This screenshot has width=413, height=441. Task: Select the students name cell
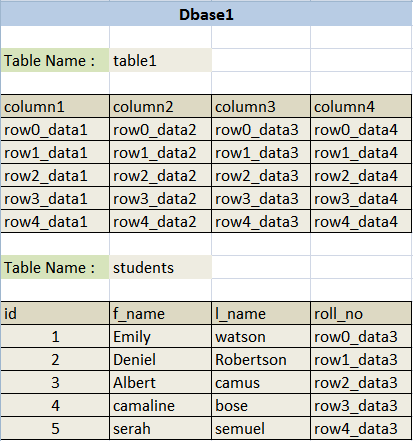point(160,267)
